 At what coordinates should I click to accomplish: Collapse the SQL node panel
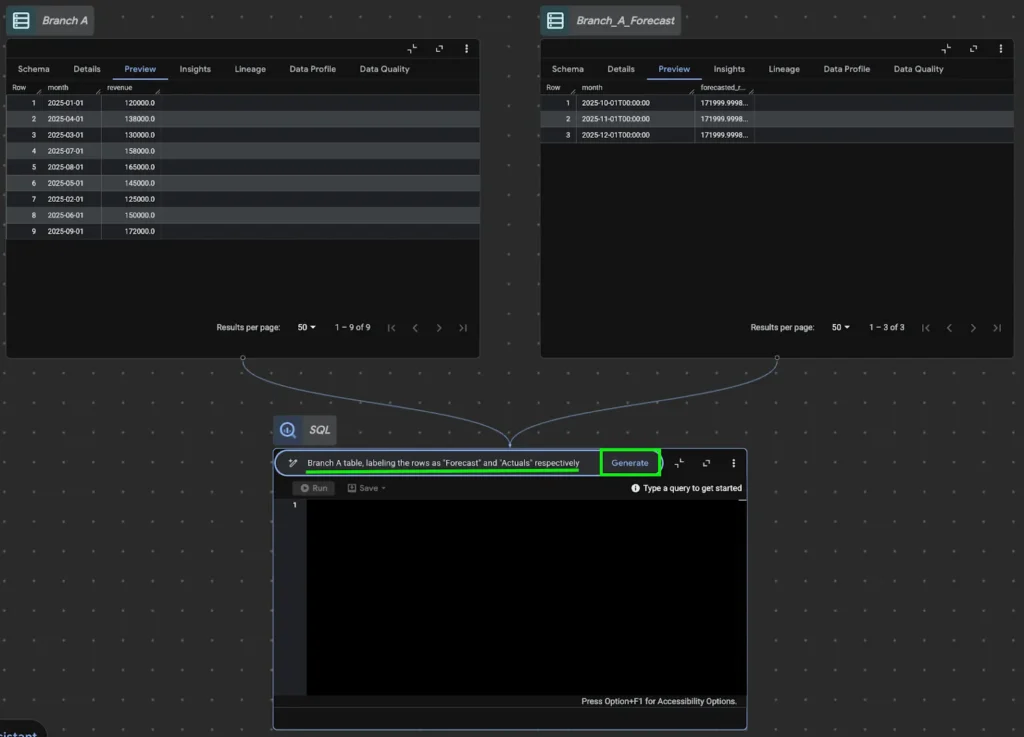(679, 463)
